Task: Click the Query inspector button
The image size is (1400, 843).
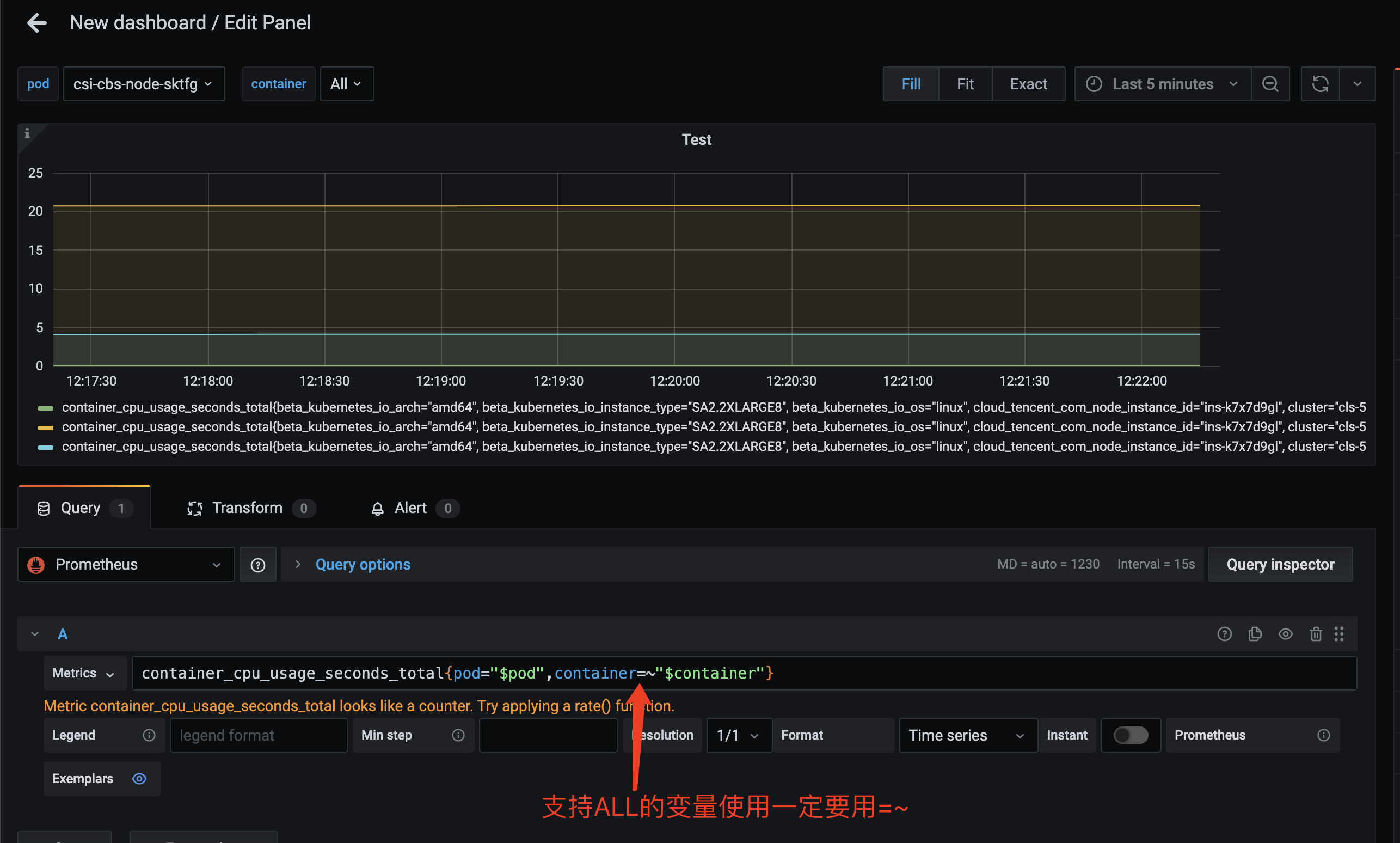Action: point(1280,565)
